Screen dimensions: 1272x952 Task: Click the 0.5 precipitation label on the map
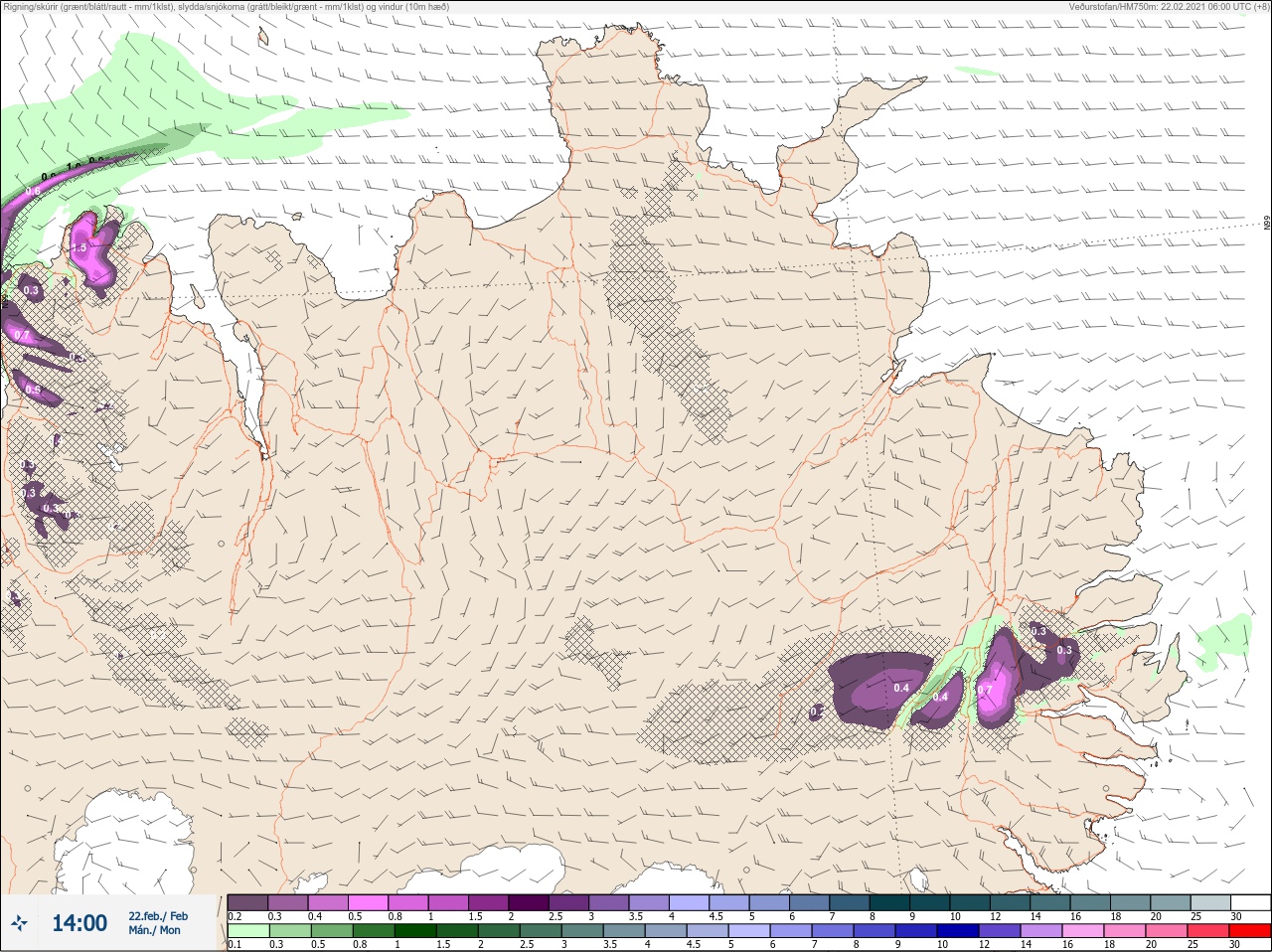(33, 391)
